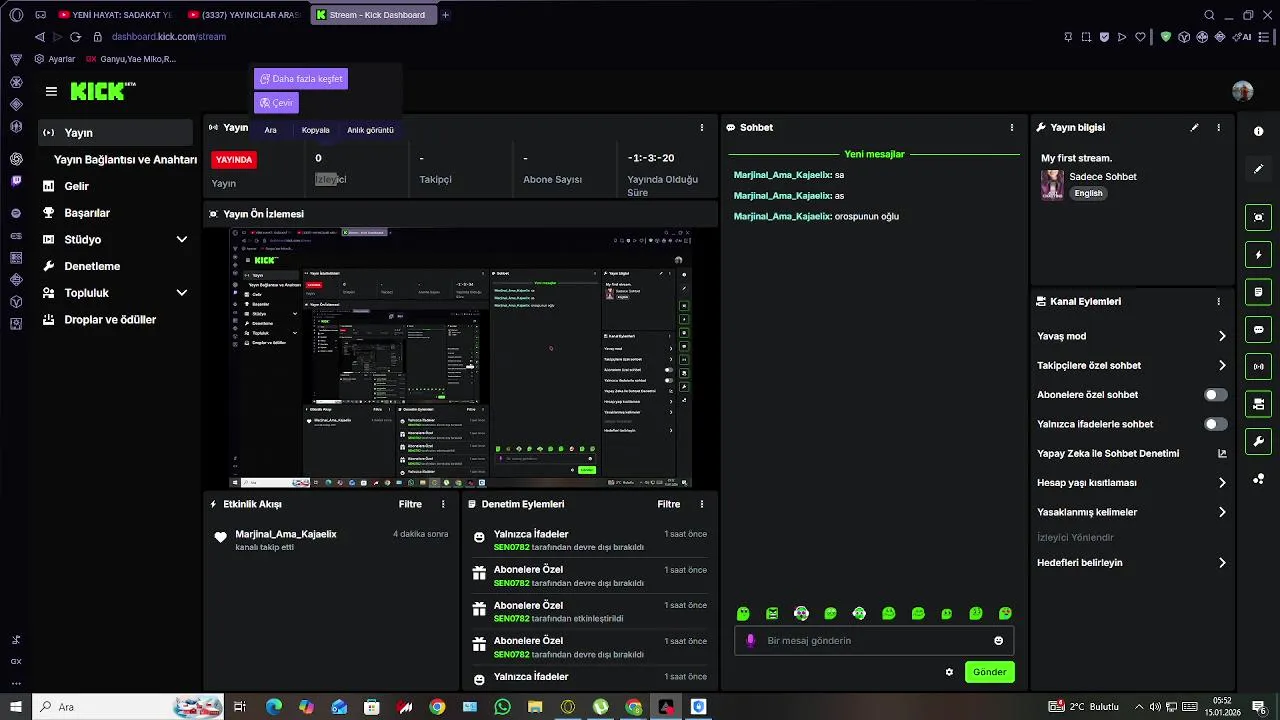Toggle the stream preview widget icon
Screen dimensions: 1280x720
(x=1258, y=217)
